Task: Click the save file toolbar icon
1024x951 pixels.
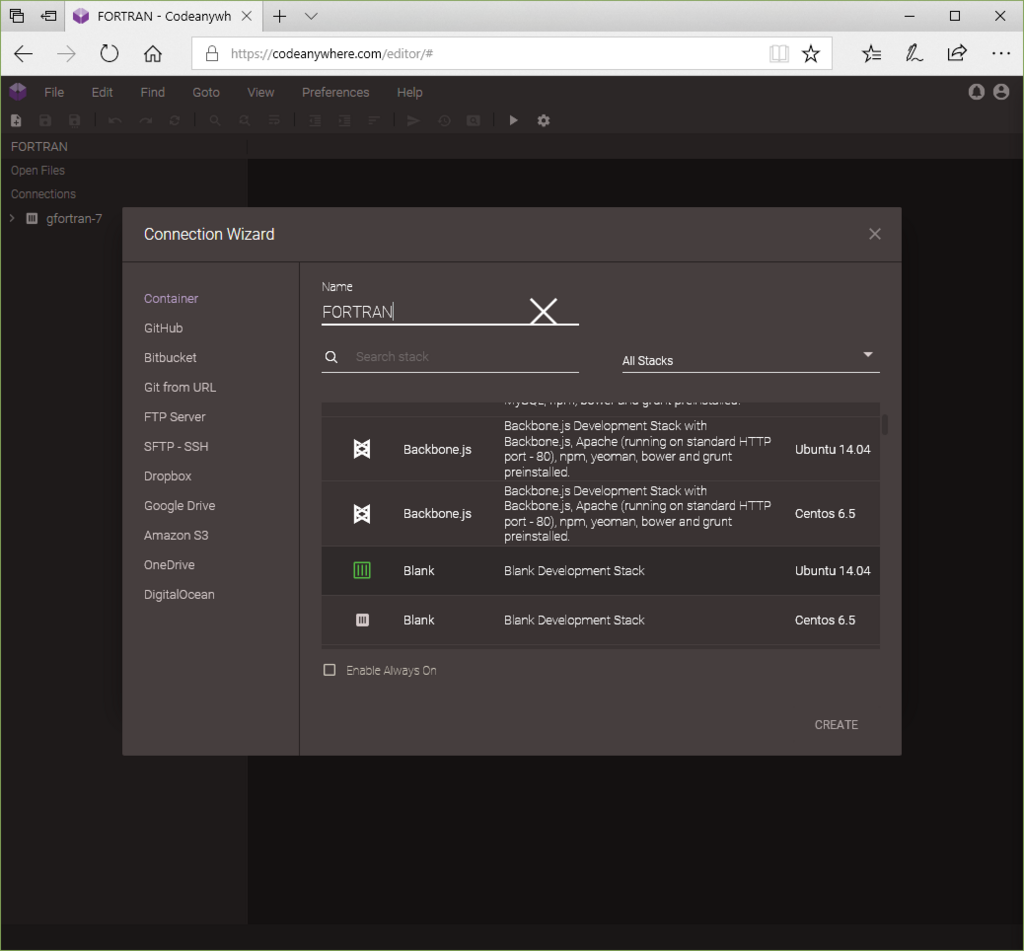Action: pyautogui.click(x=45, y=120)
